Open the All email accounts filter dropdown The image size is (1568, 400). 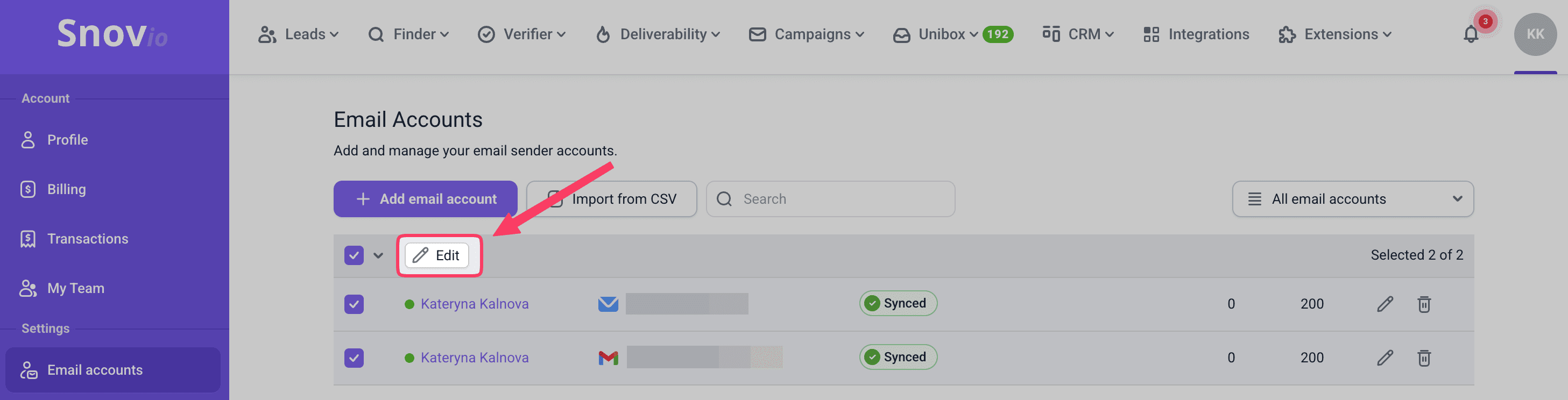click(x=1353, y=199)
